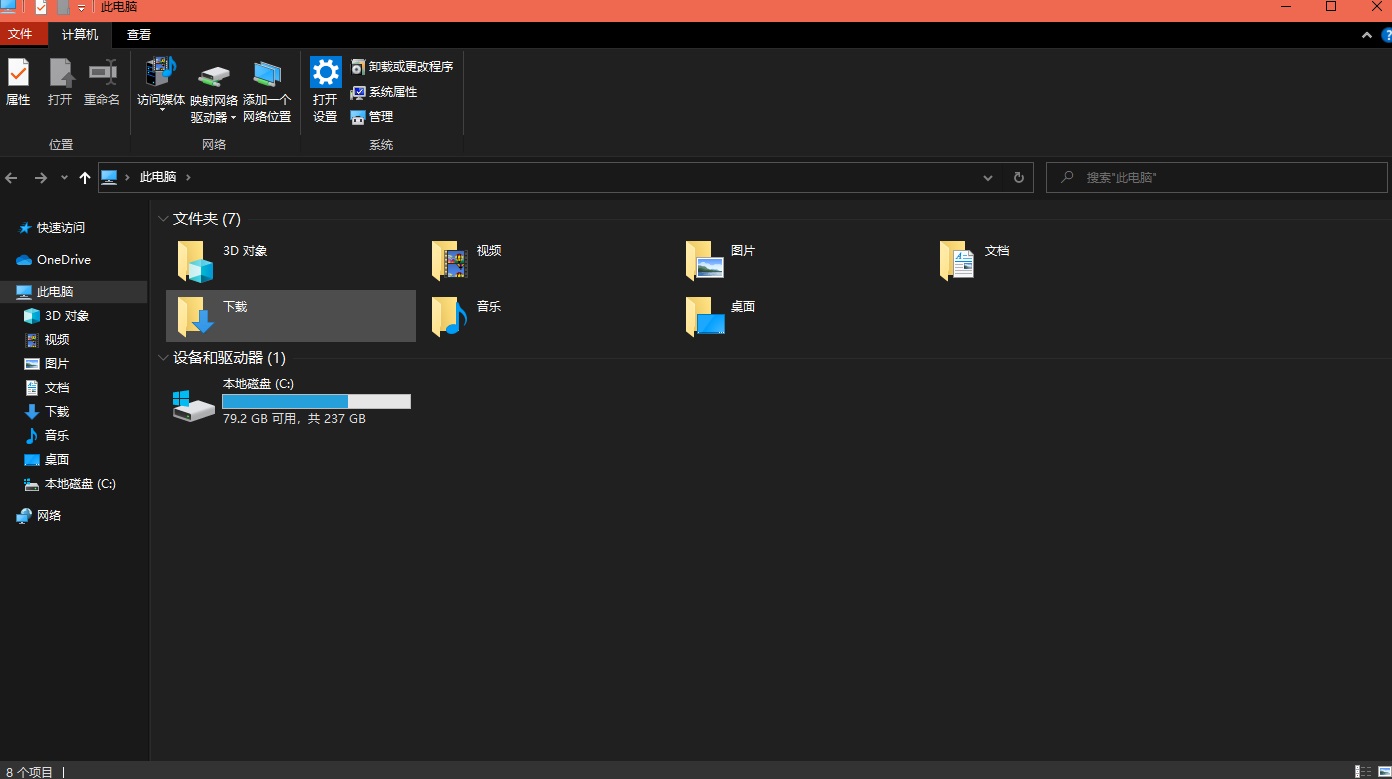Click the C: drive usage bar

(x=316, y=401)
